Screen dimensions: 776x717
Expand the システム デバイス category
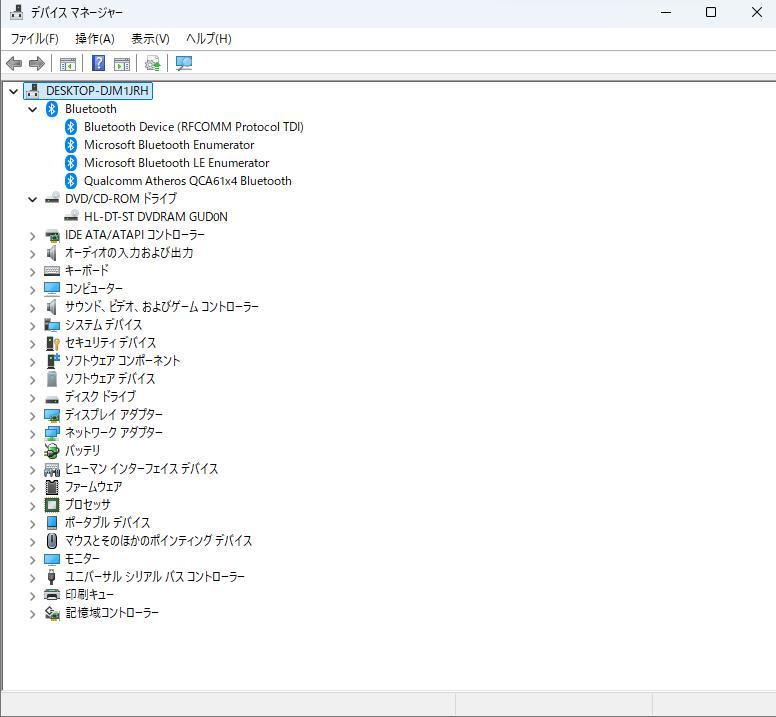pos(33,326)
